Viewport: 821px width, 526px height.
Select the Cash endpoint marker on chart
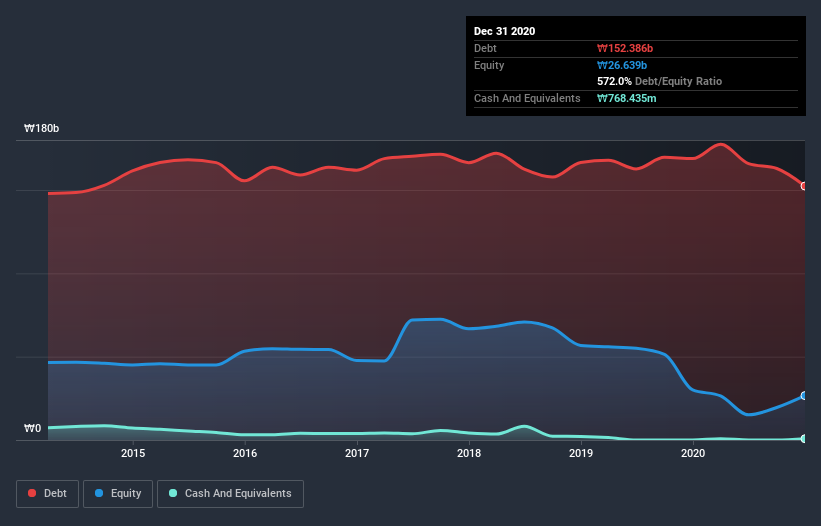(804, 439)
